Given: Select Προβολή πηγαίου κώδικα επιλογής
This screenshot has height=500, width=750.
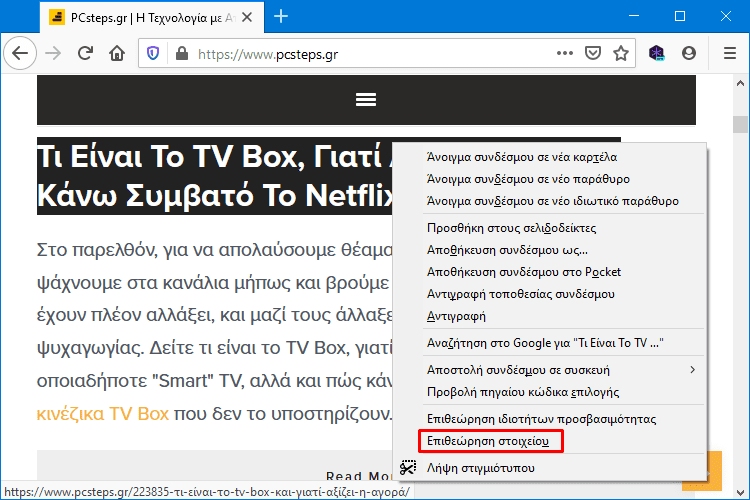Looking at the screenshot, I should (550, 392).
